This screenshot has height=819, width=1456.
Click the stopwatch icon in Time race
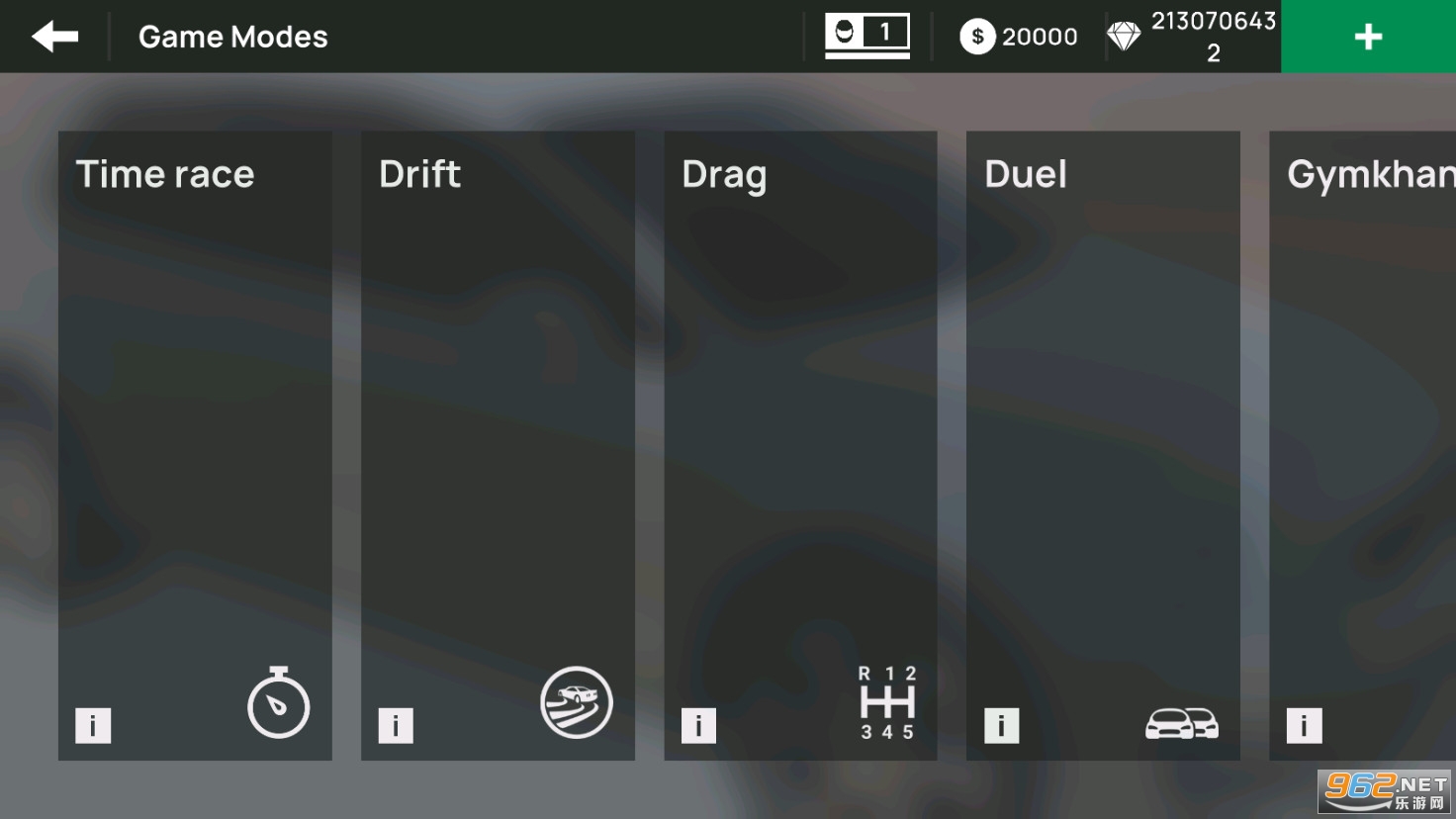[278, 702]
